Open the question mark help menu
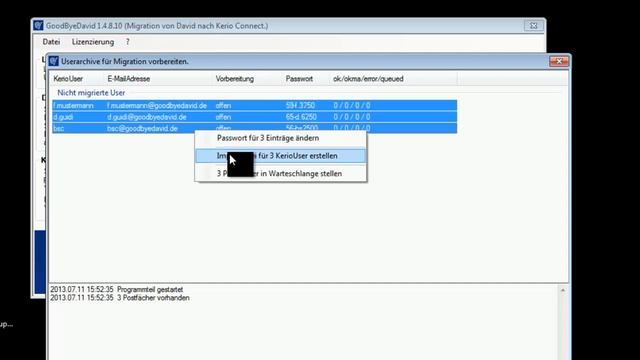640x360 pixels. pos(127,42)
